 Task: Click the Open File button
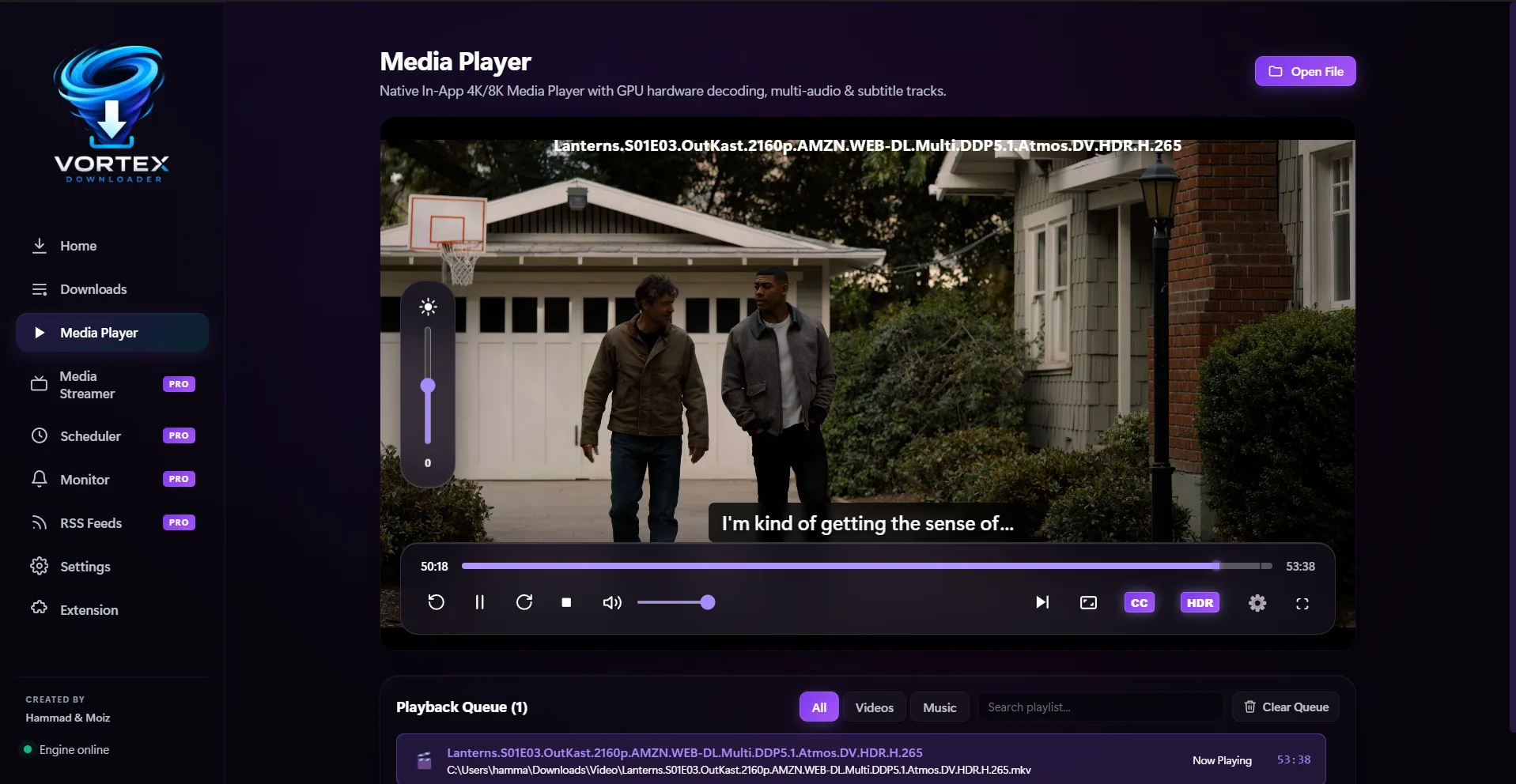tap(1305, 71)
